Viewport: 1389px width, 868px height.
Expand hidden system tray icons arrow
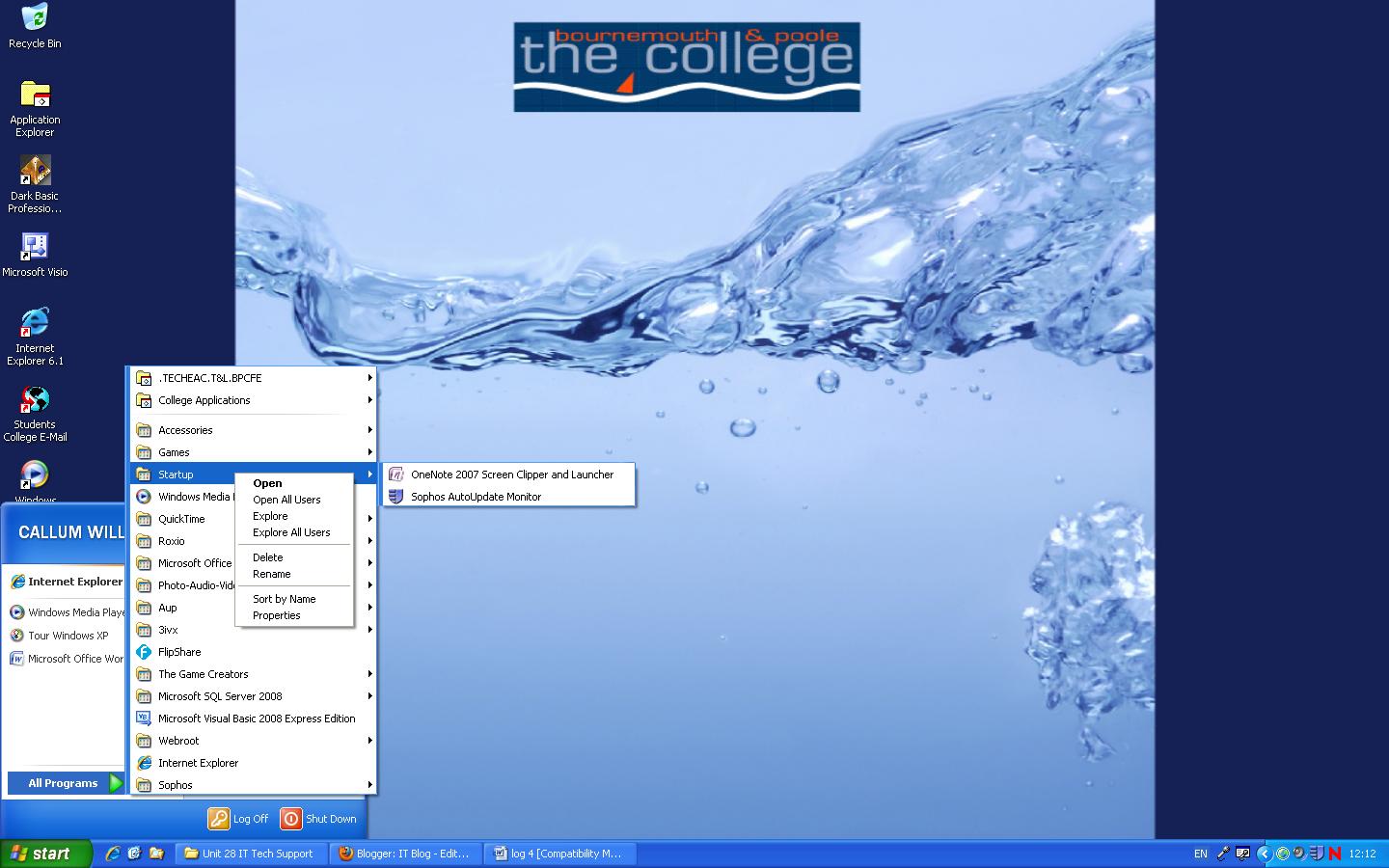pyautogui.click(x=1265, y=854)
